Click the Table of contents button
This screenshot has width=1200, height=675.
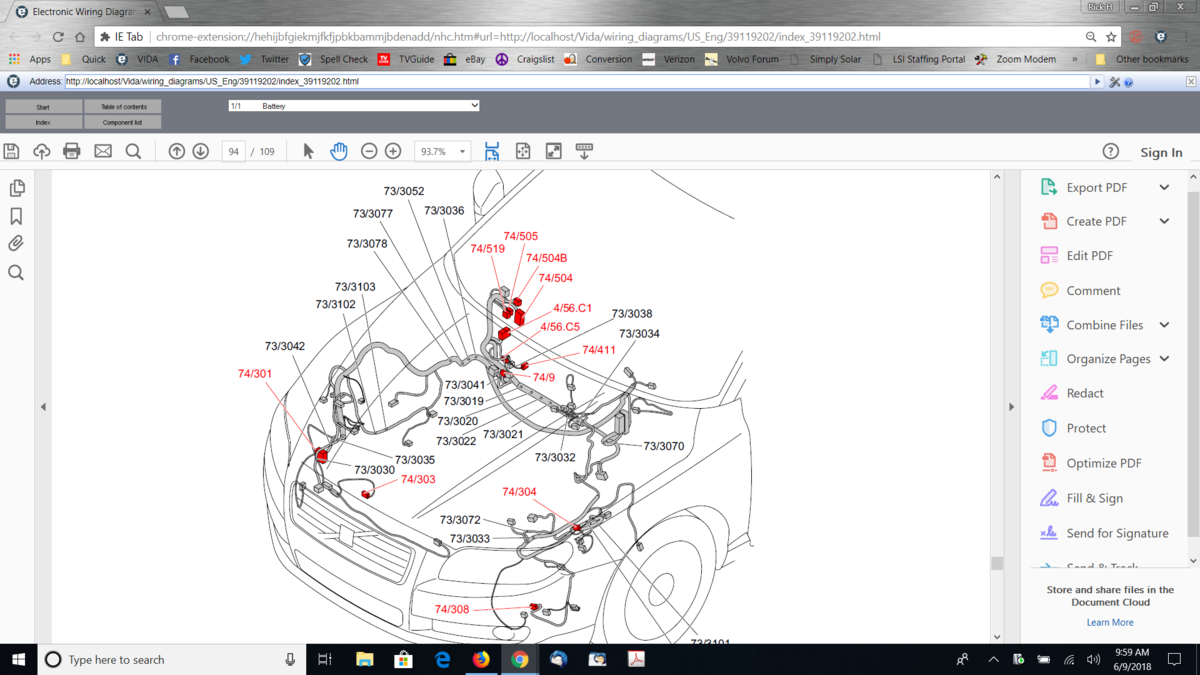[x=123, y=107]
